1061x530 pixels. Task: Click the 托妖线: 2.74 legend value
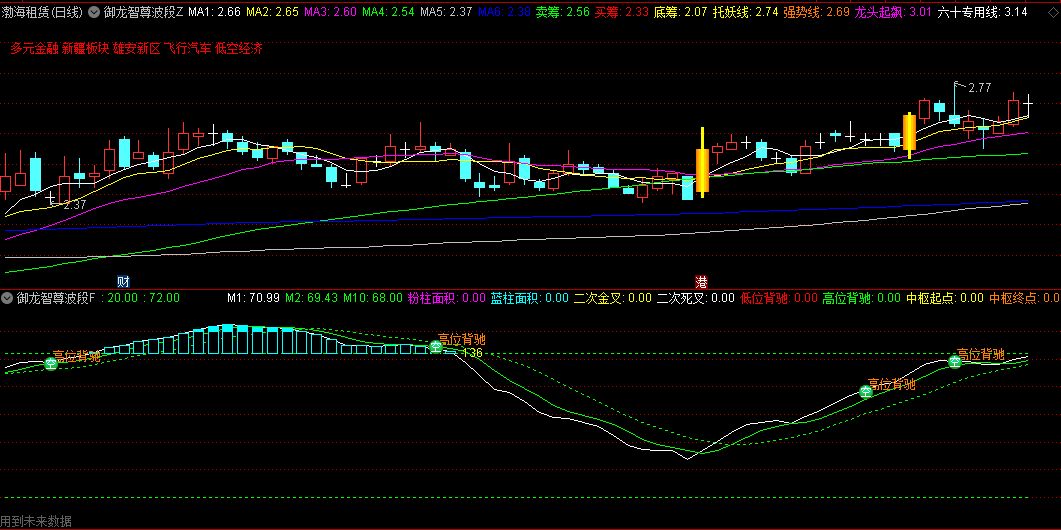[x=746, y=12]
